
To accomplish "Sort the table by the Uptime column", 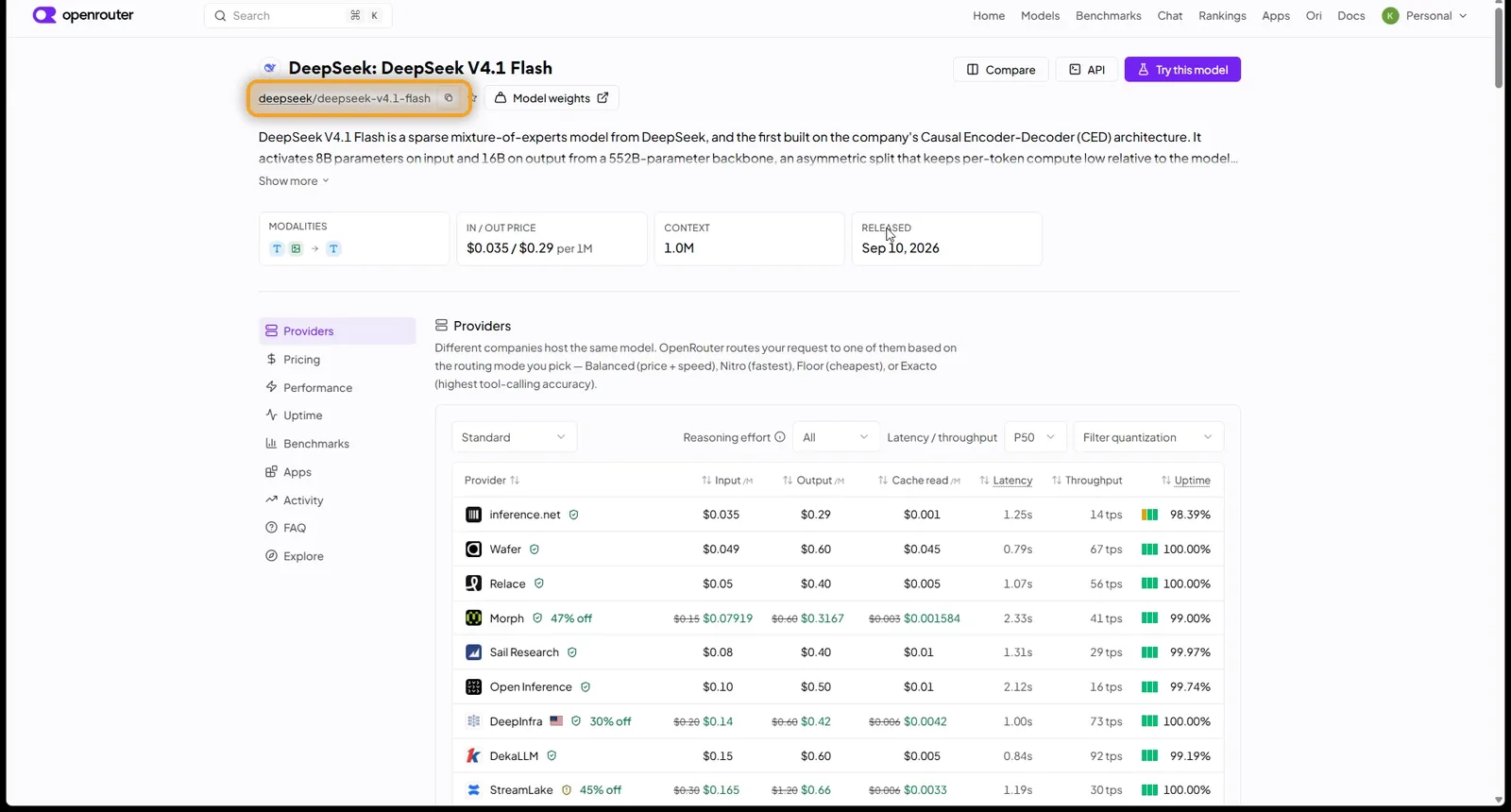I will coord(1186,481).
